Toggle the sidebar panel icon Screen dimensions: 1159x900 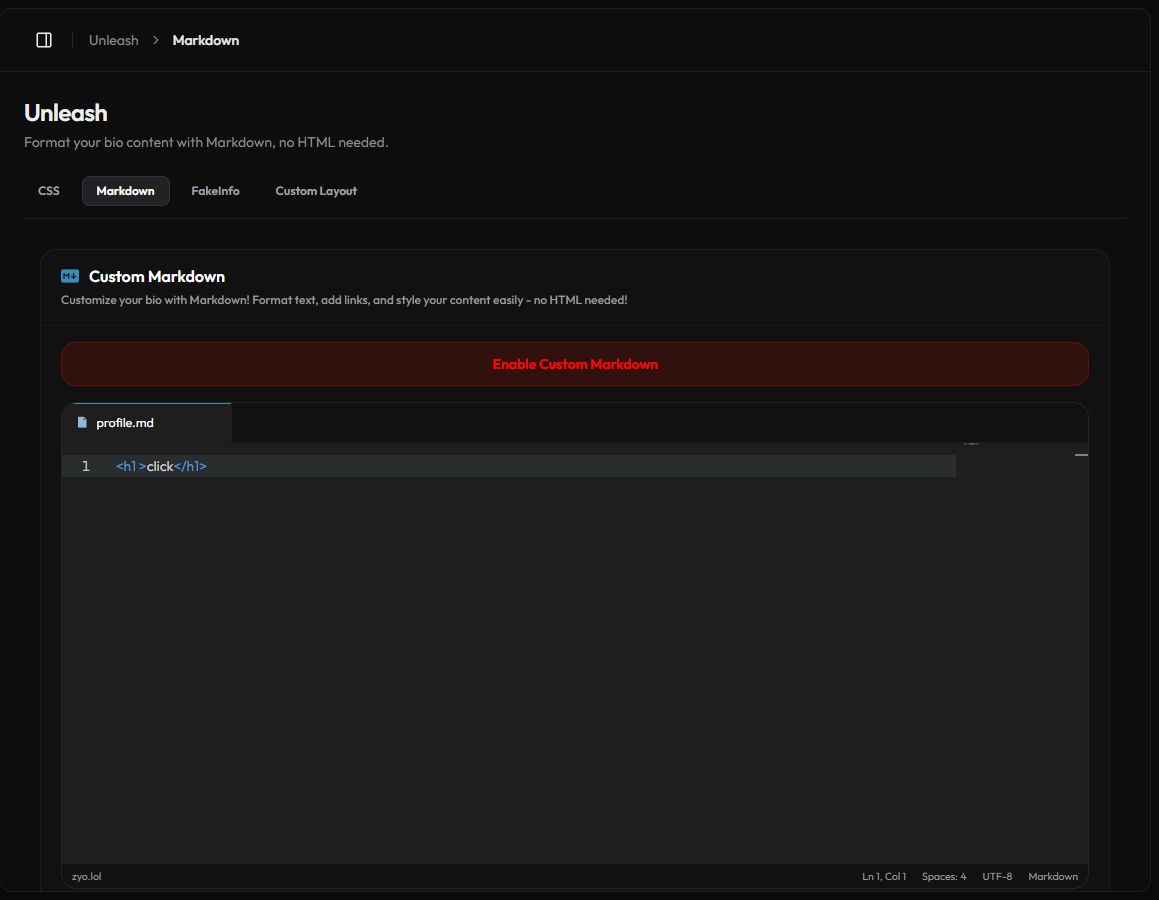pos(44,40)
